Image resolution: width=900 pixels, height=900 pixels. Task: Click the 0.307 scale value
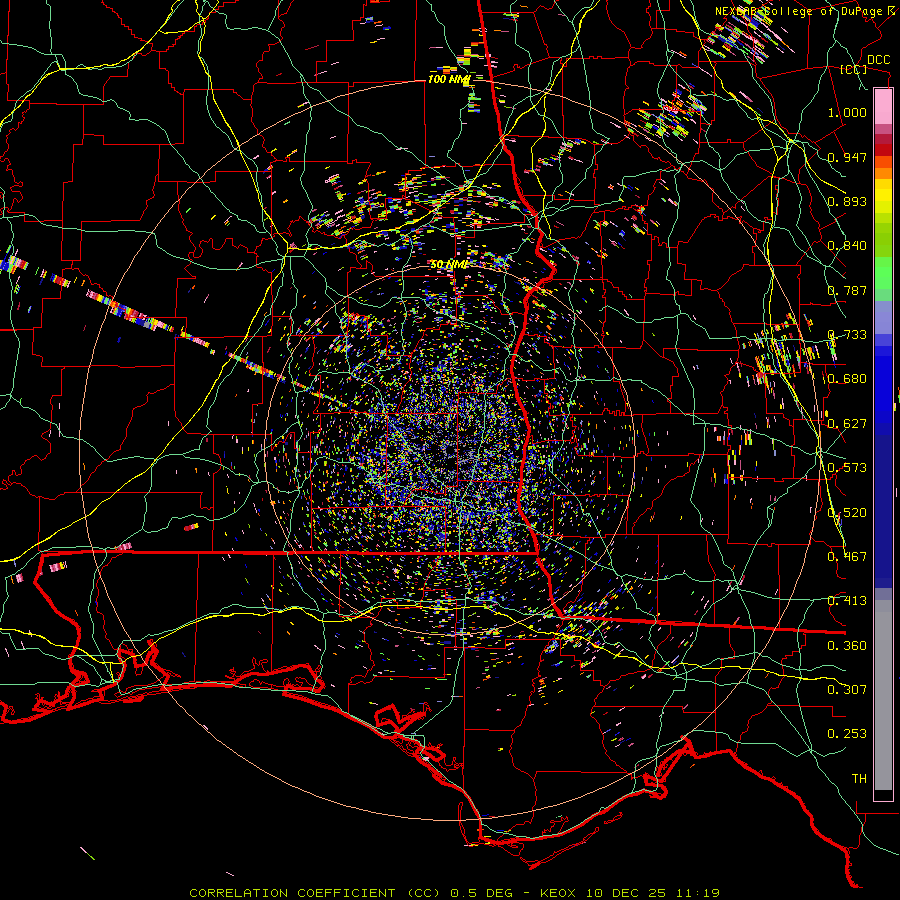tap(847, 690)
